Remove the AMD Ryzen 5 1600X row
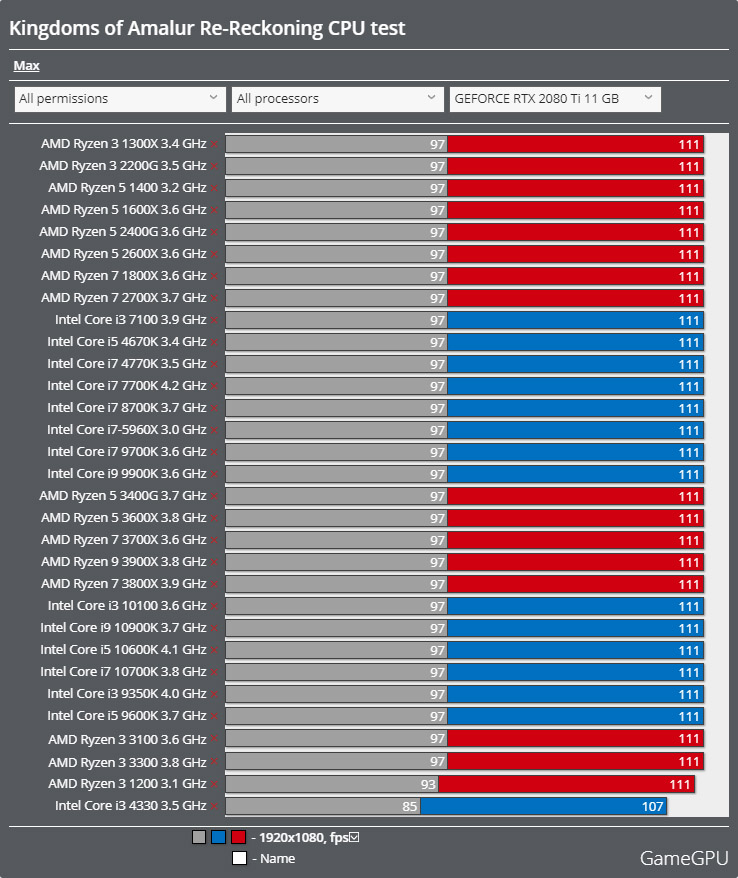738x878 pixels. click(214, 210)
